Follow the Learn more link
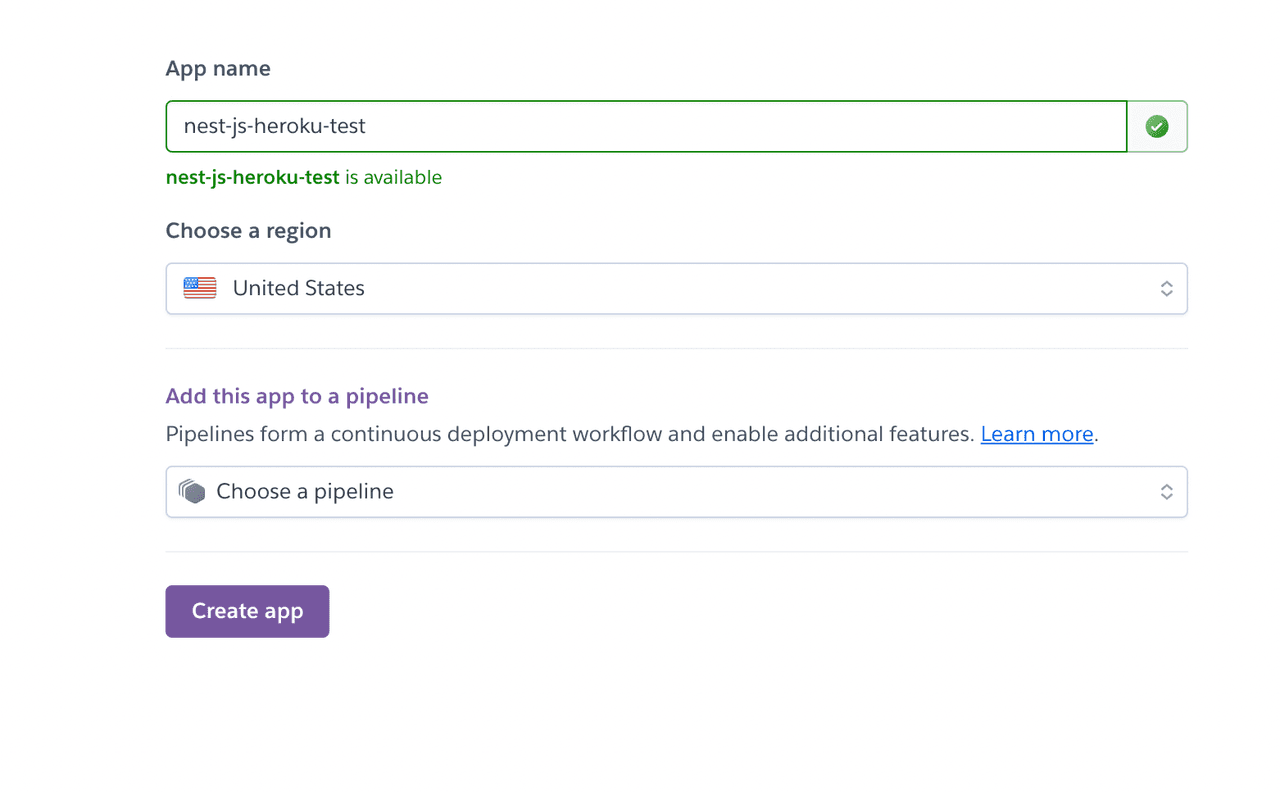The image size is (1280, 792). coord(1036,434)
